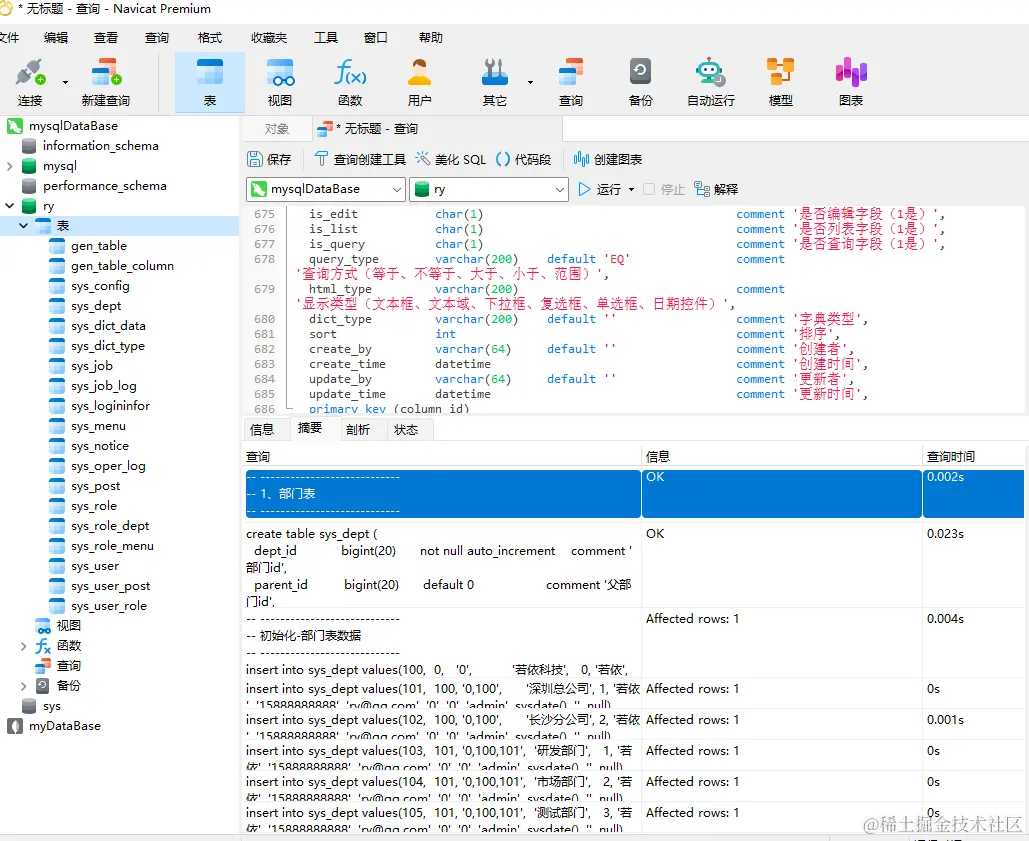Select the information_schema database
Screen dimensions: 1029x841
(100, 146)
